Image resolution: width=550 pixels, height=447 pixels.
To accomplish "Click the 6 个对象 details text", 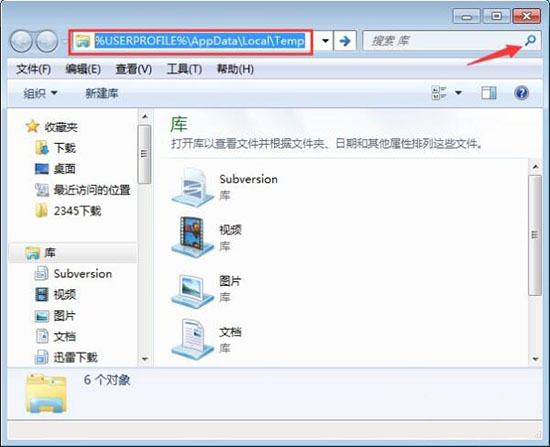I will pos(107,380).
